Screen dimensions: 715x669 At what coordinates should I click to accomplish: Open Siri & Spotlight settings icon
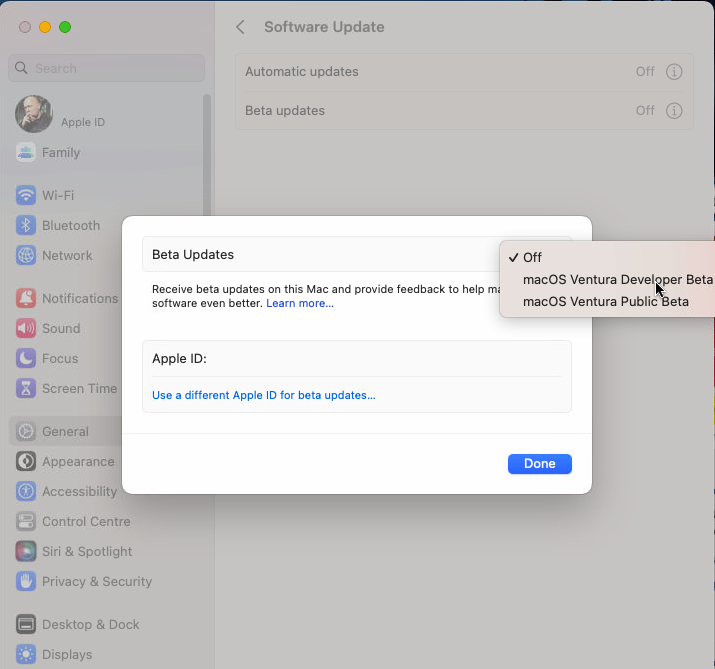click(x=26, y=551)
